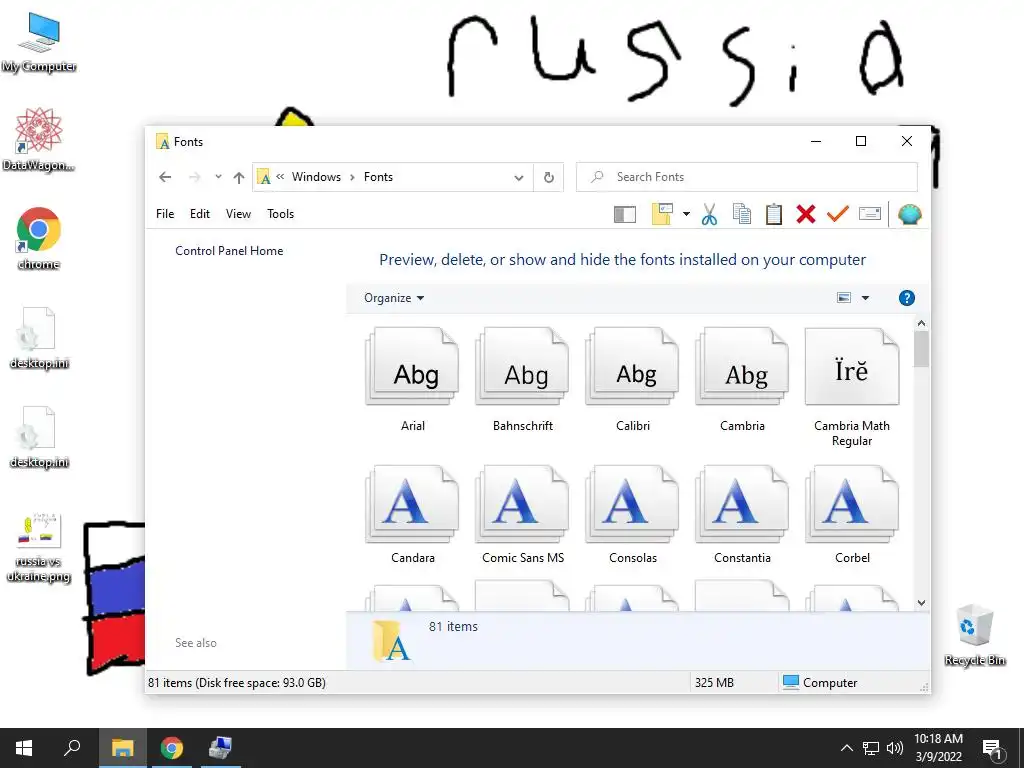This screenshot has height=768, width=1024.
Task: Click the shell globe toolbar icon
Action: click(x=910, y=214)
